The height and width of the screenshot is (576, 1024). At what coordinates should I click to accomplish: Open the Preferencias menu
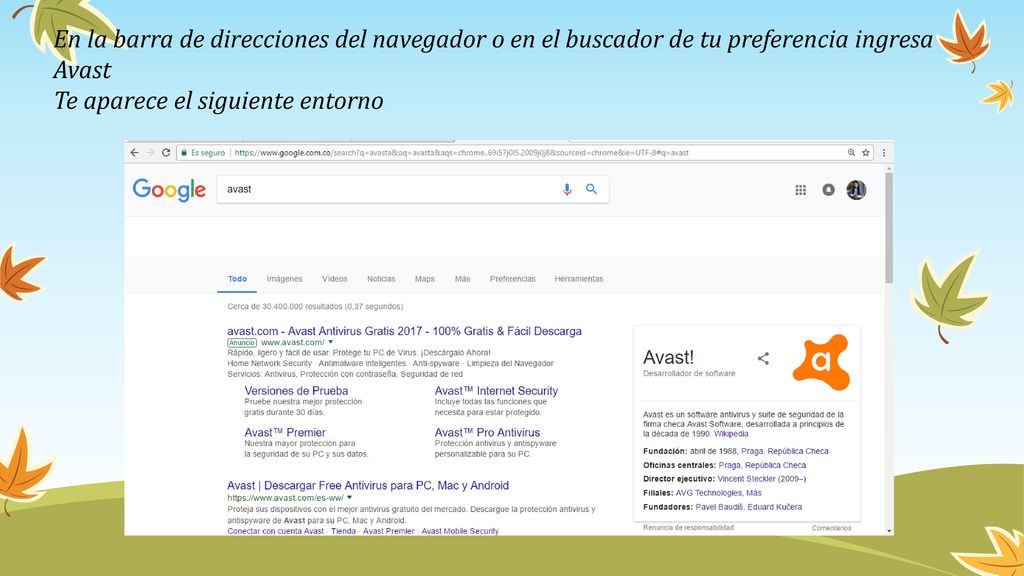point(513,279)
